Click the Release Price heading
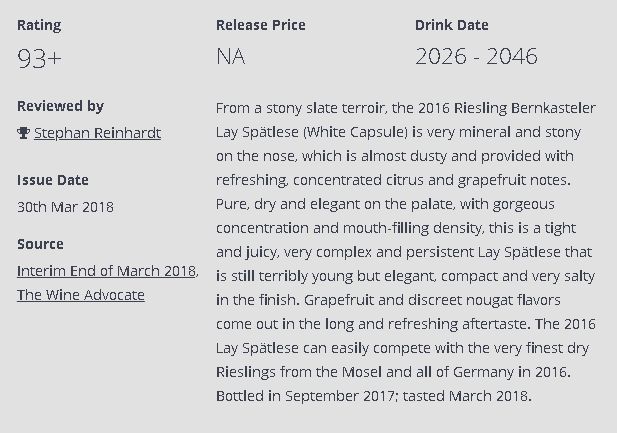Image resolution: width=617 pixels, height=433 pixels. pyautogui.click(x=261, y=24)
